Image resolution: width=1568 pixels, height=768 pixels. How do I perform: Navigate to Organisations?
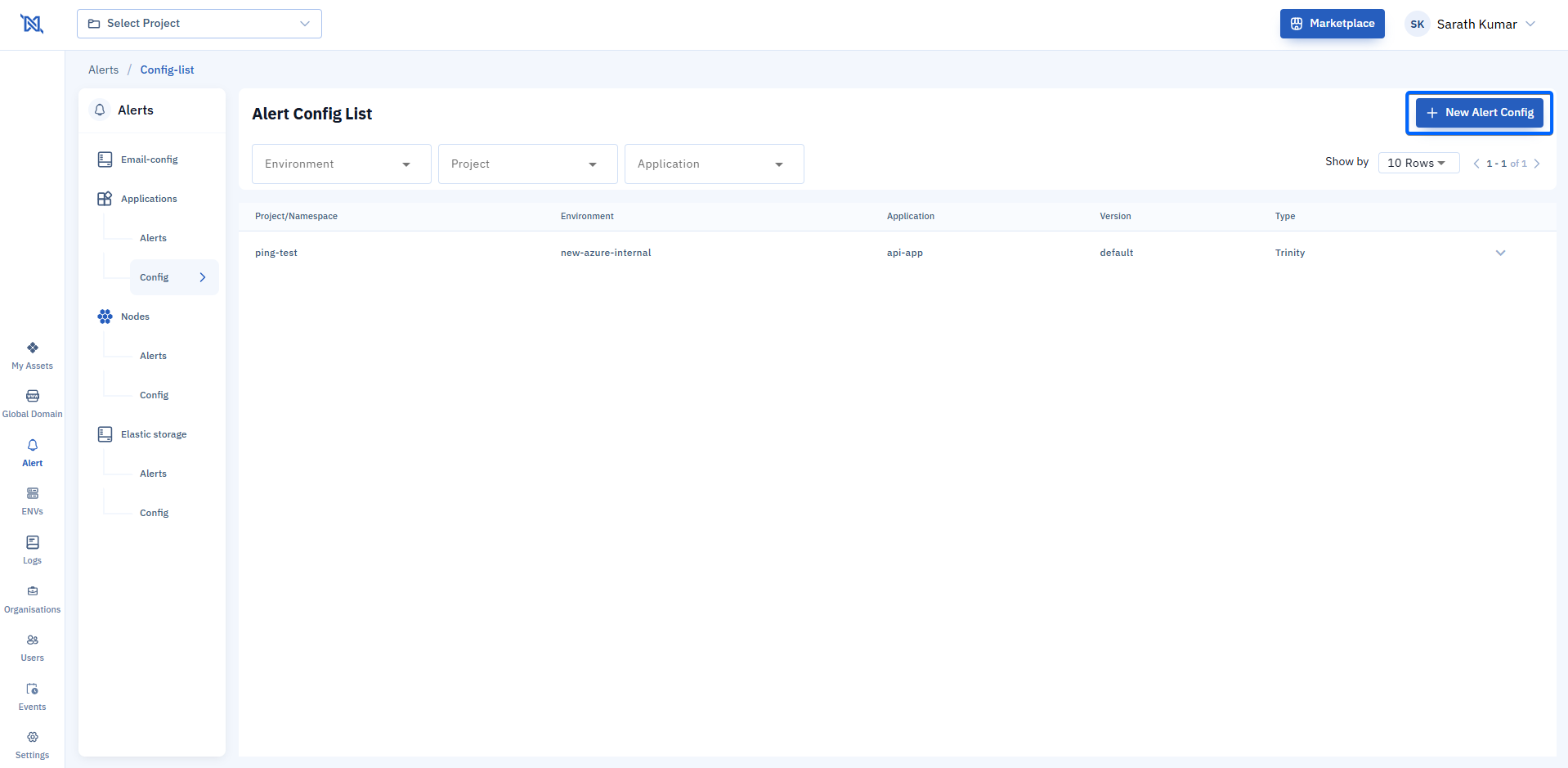pos(32,600)
